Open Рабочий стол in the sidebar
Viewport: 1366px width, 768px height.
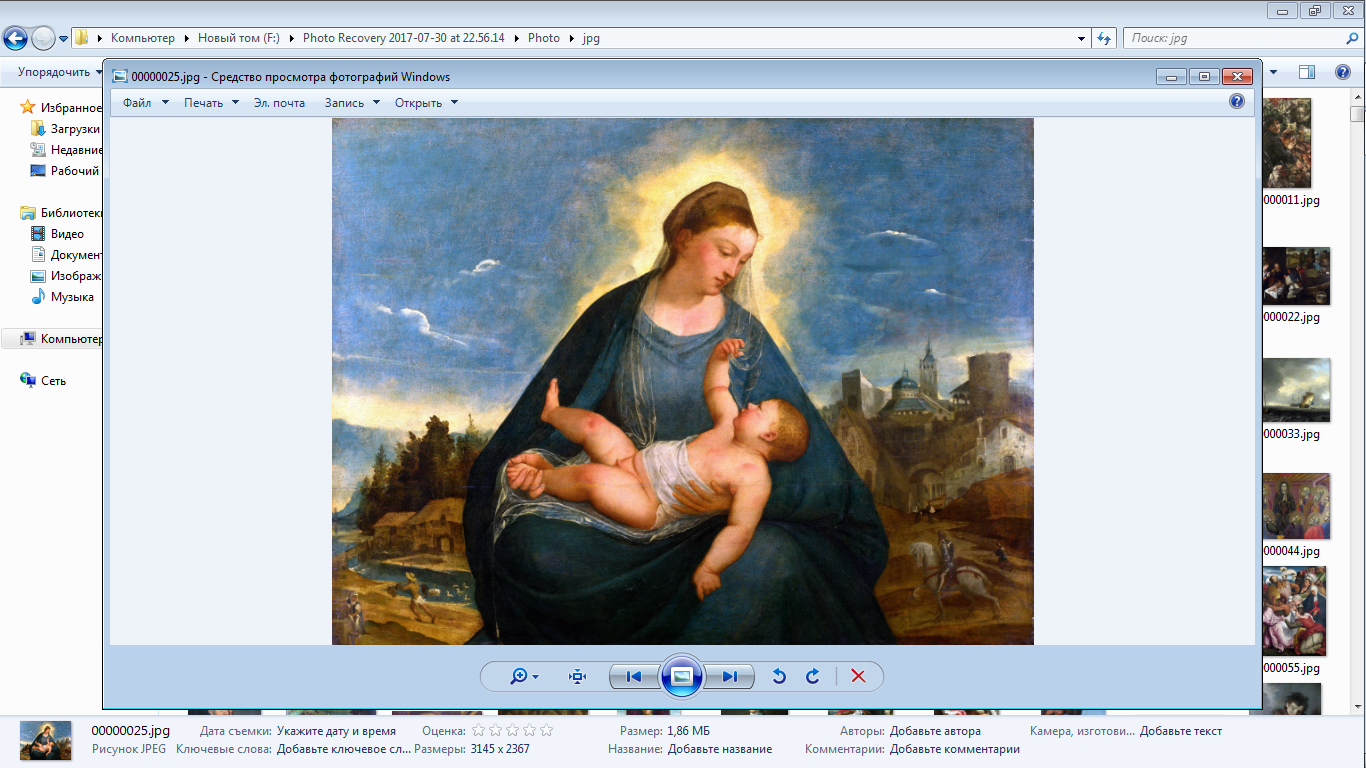point(66,171)
